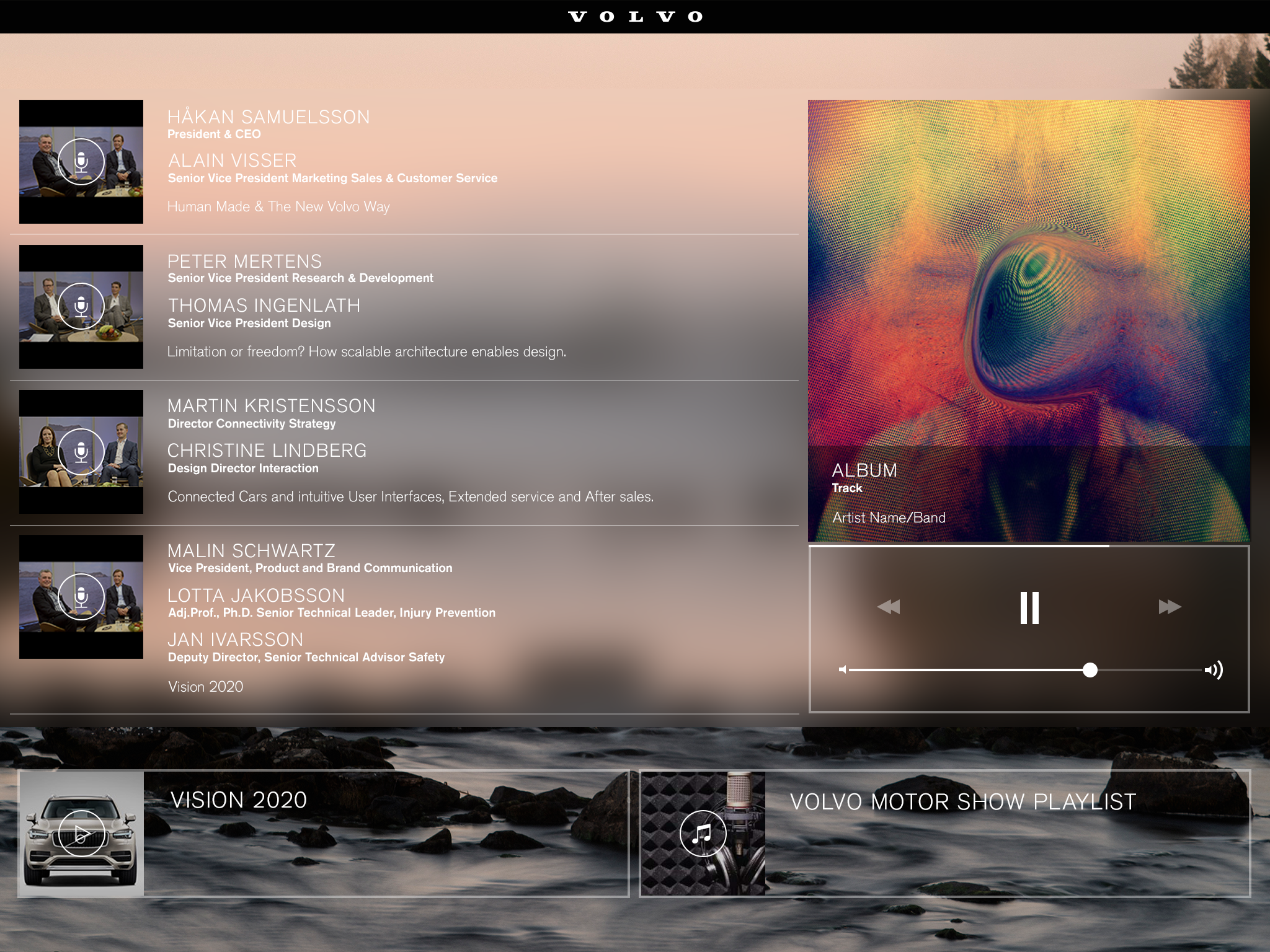Play the Malin Schwartz interview microphone icon
1270x952 pixels.
click(81, 596)
